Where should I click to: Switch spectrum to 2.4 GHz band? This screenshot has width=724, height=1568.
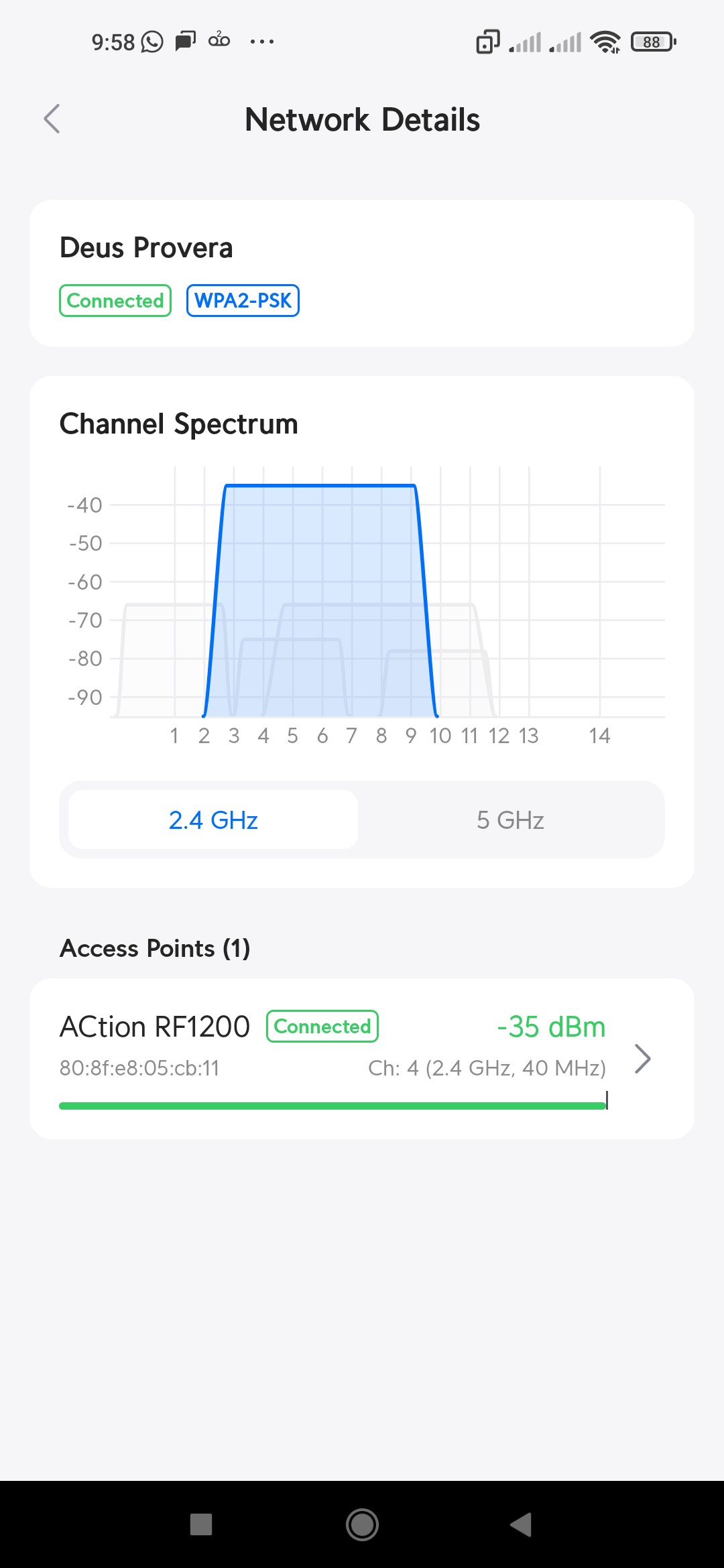213,820
